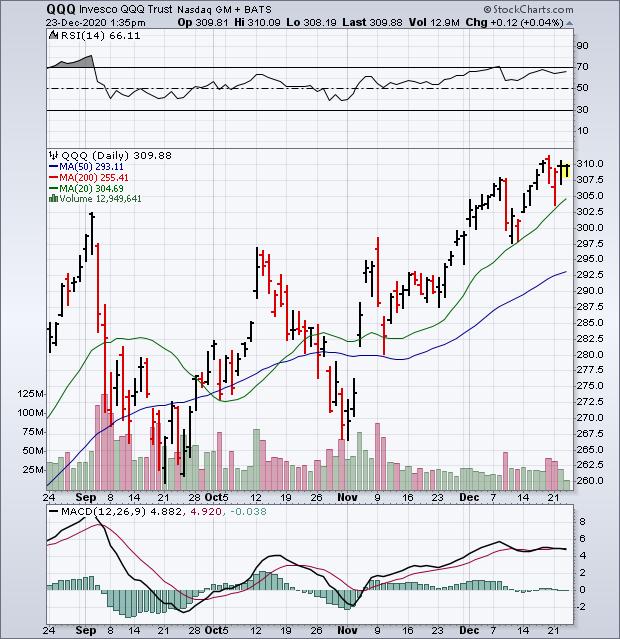Click the QQQ ticker symbol in header
The width and height of the screenshot is (620, 639).
click(61, 9)
